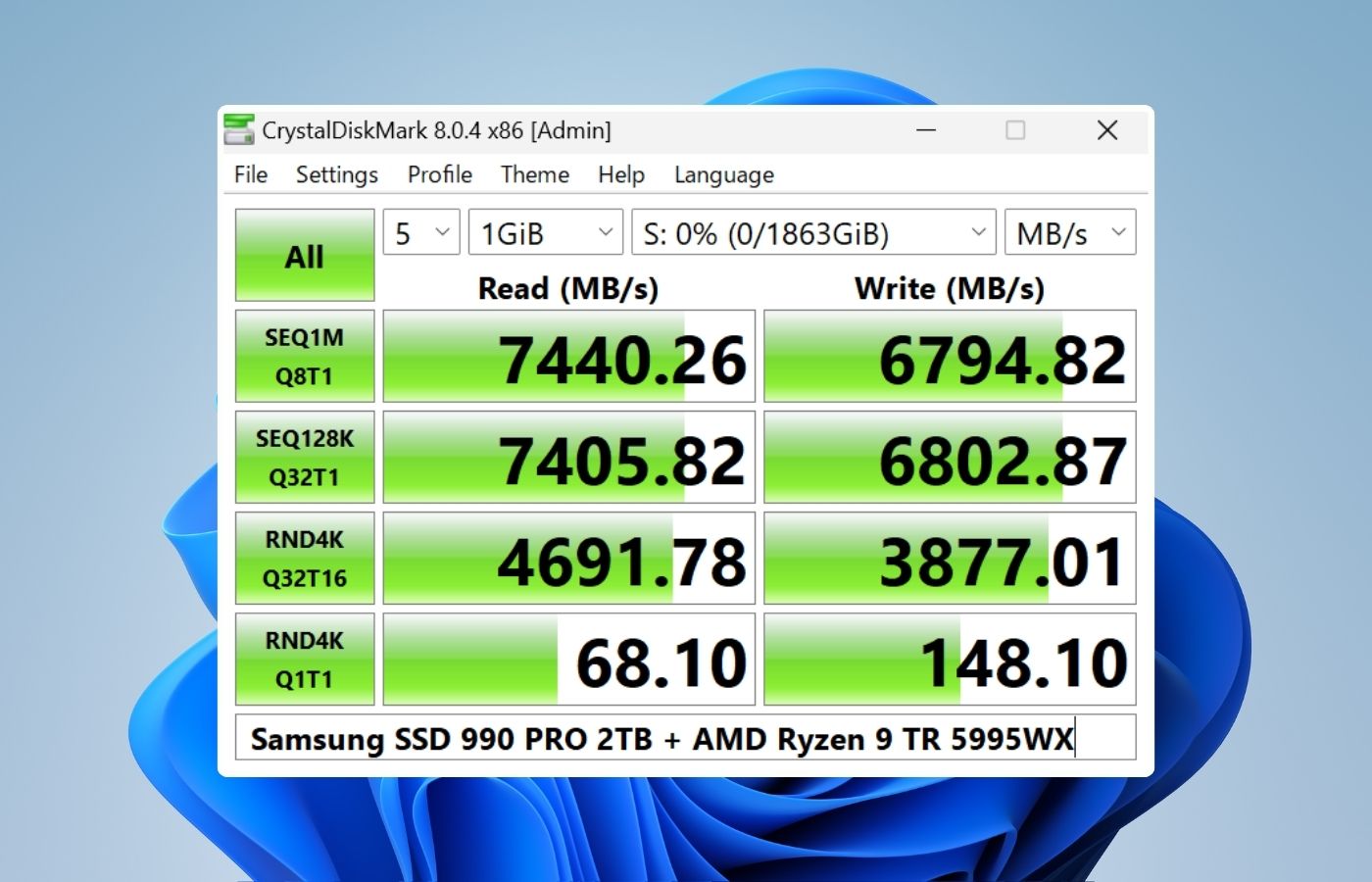Image resolution: width=1372 pixels, height=882 pixels.
Task: Open the Profile menu
Action: click(439, 174)
